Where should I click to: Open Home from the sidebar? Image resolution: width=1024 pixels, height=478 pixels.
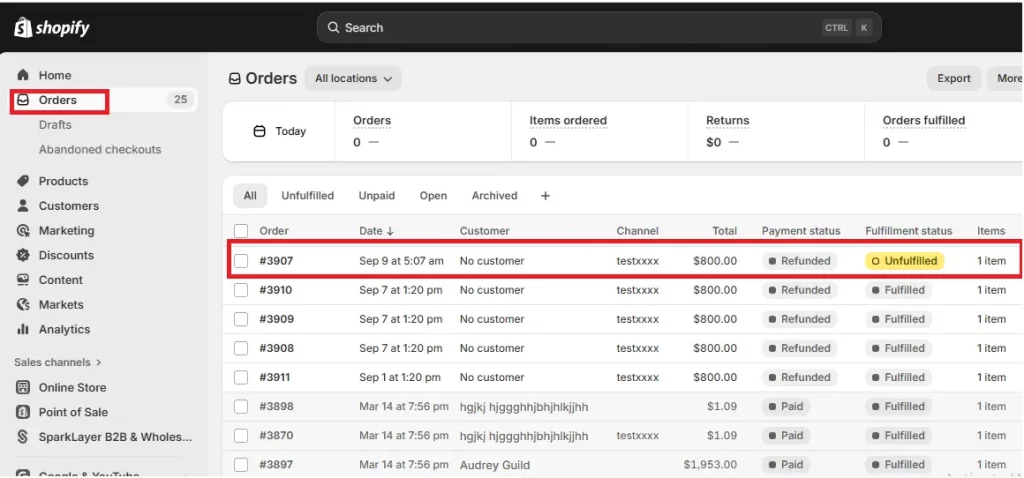tap(55, 75)
